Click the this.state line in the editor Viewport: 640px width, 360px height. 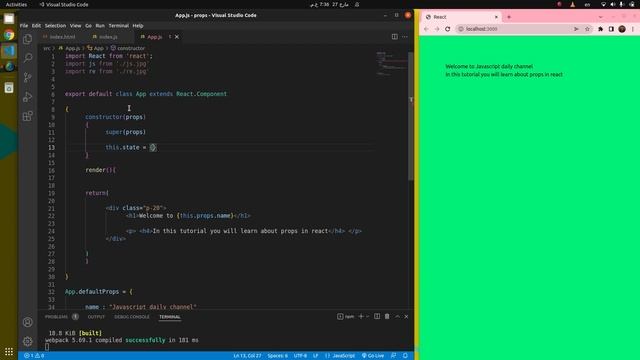pyautogui.click(x=131, y=147)
